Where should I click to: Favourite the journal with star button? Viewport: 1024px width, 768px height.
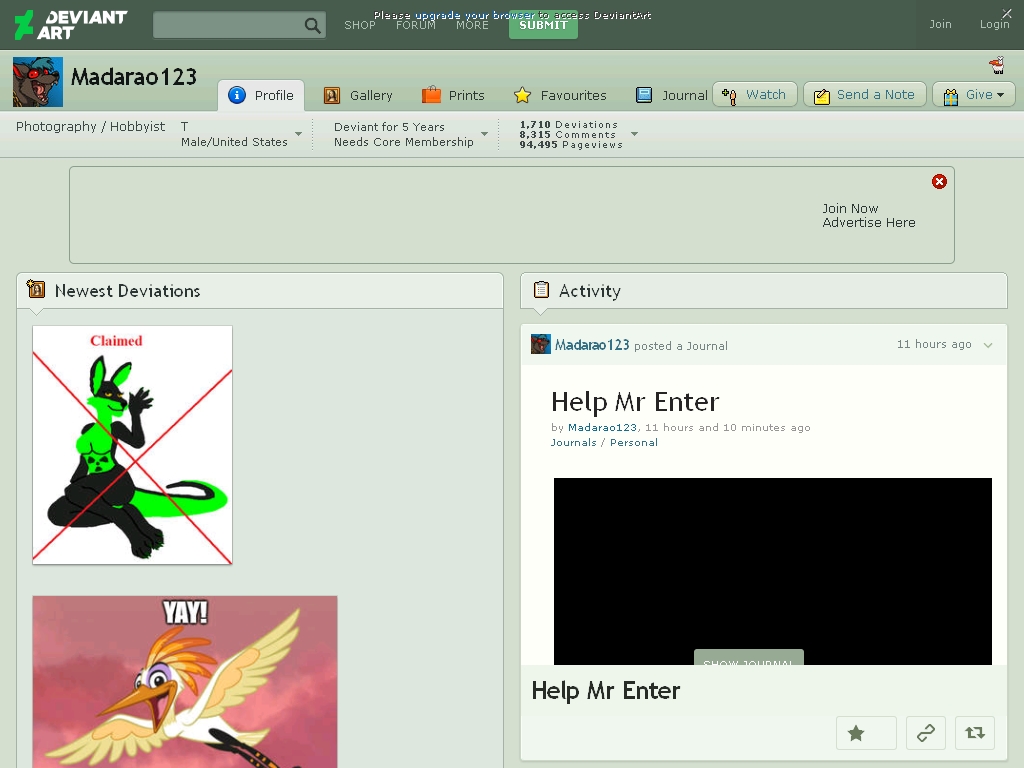pyautogui.click(x=866, y=733)
